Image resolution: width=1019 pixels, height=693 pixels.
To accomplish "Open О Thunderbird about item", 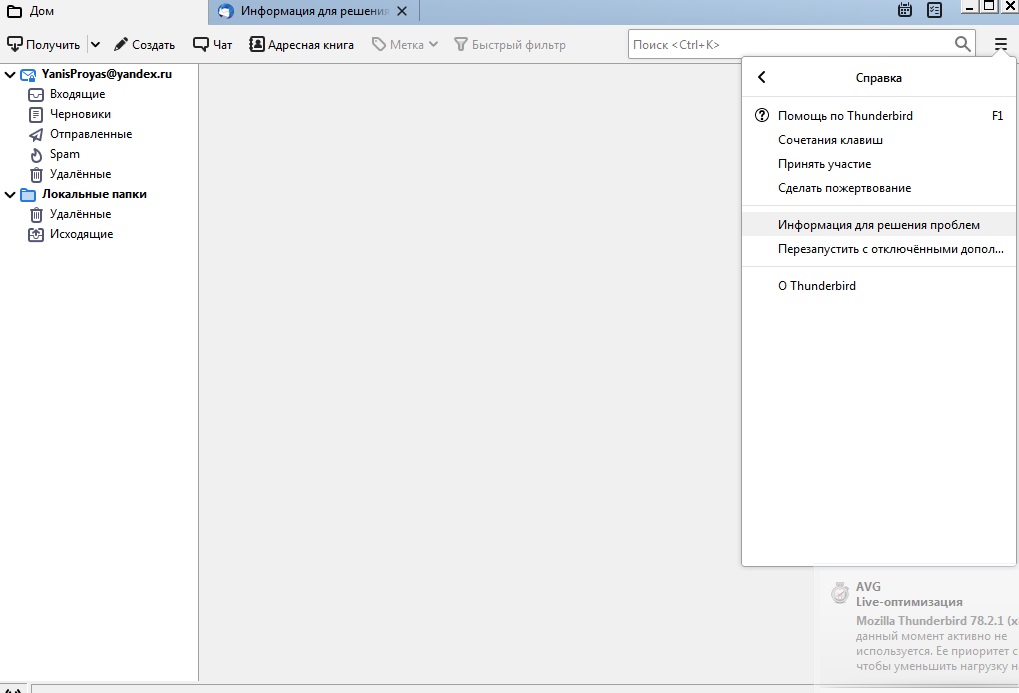I will (x=879, y=286).
